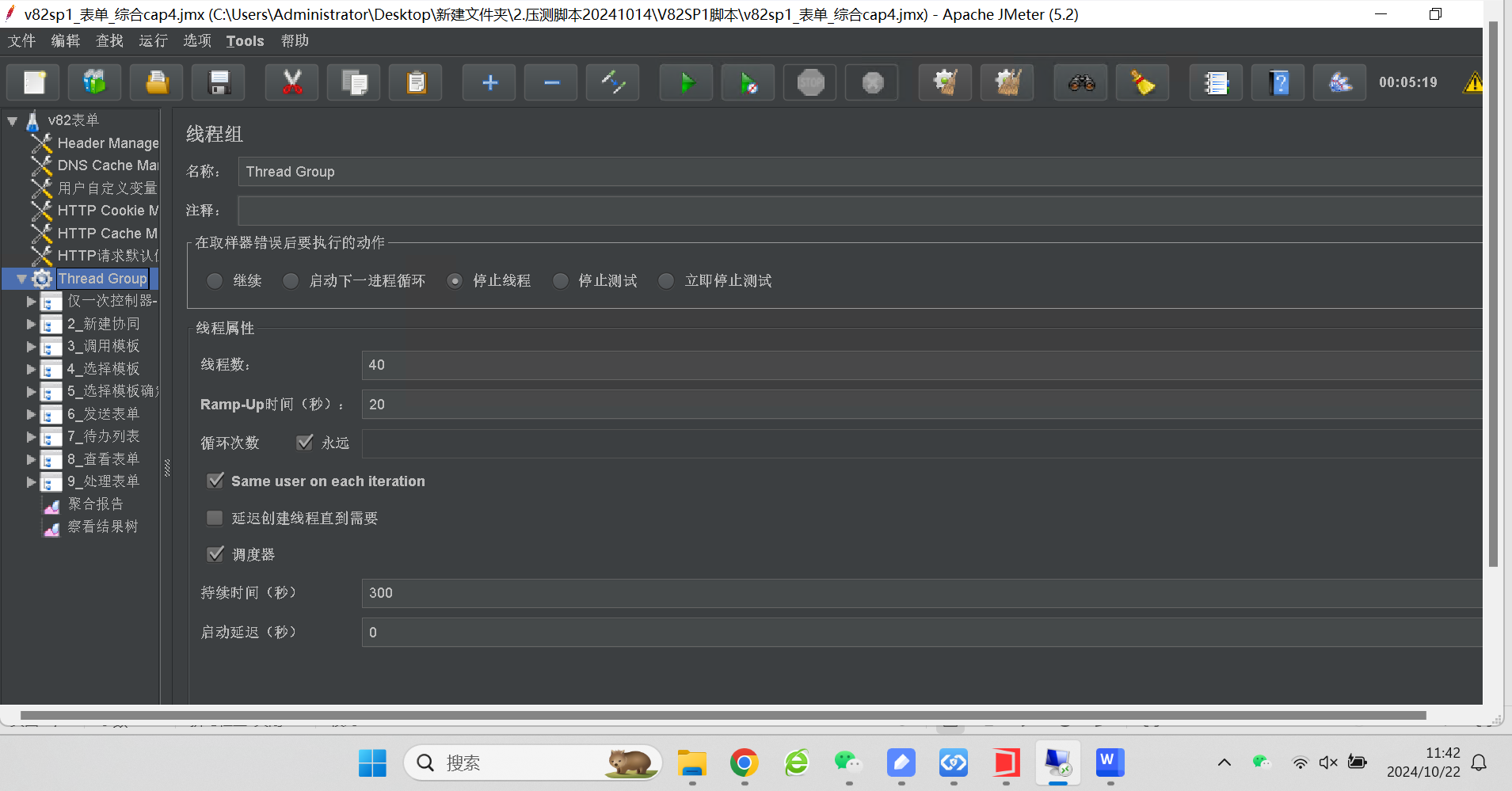The width and height of the screenshot is (1512, 791).
Task: Click the green Start test run icon
Action: [x=687, y=82]
